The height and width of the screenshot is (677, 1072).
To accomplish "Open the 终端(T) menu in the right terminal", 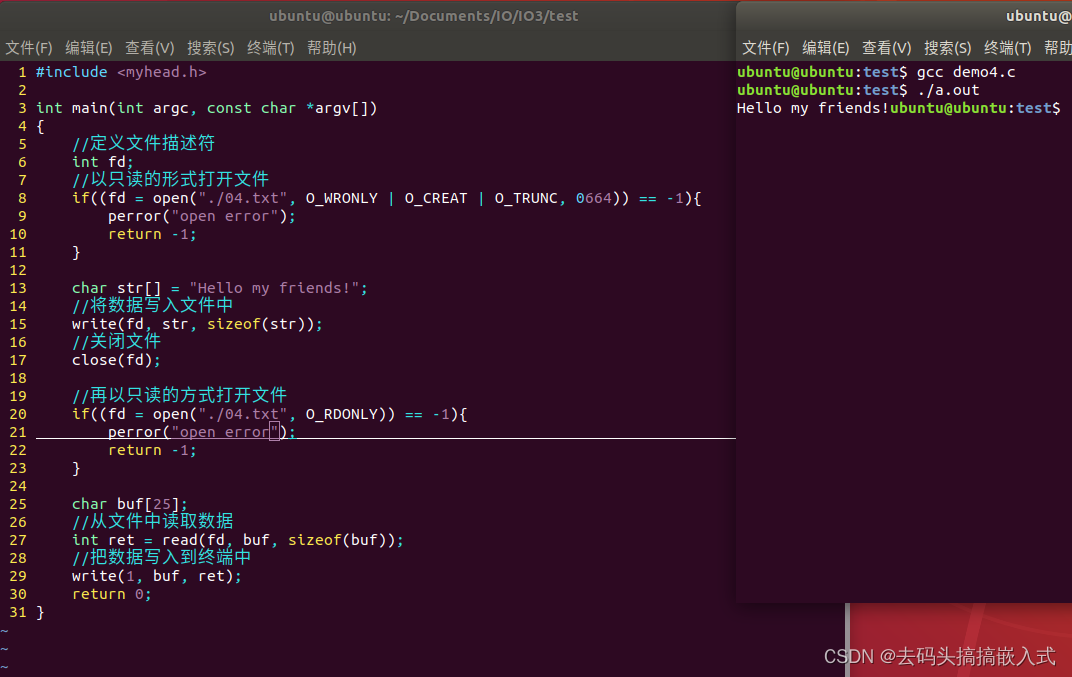I will [x=1007, y=47].
